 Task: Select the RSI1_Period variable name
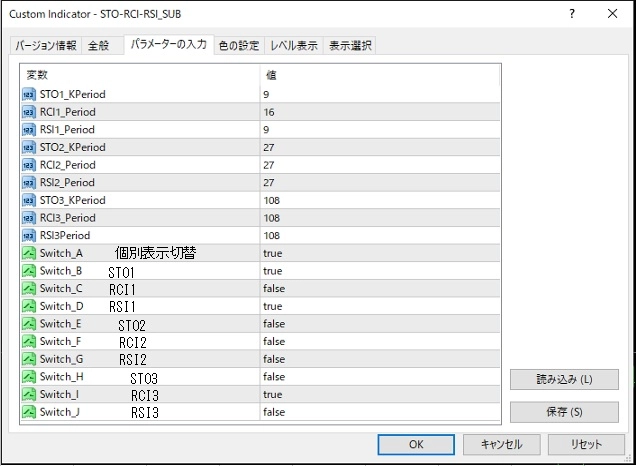point(67,130)
